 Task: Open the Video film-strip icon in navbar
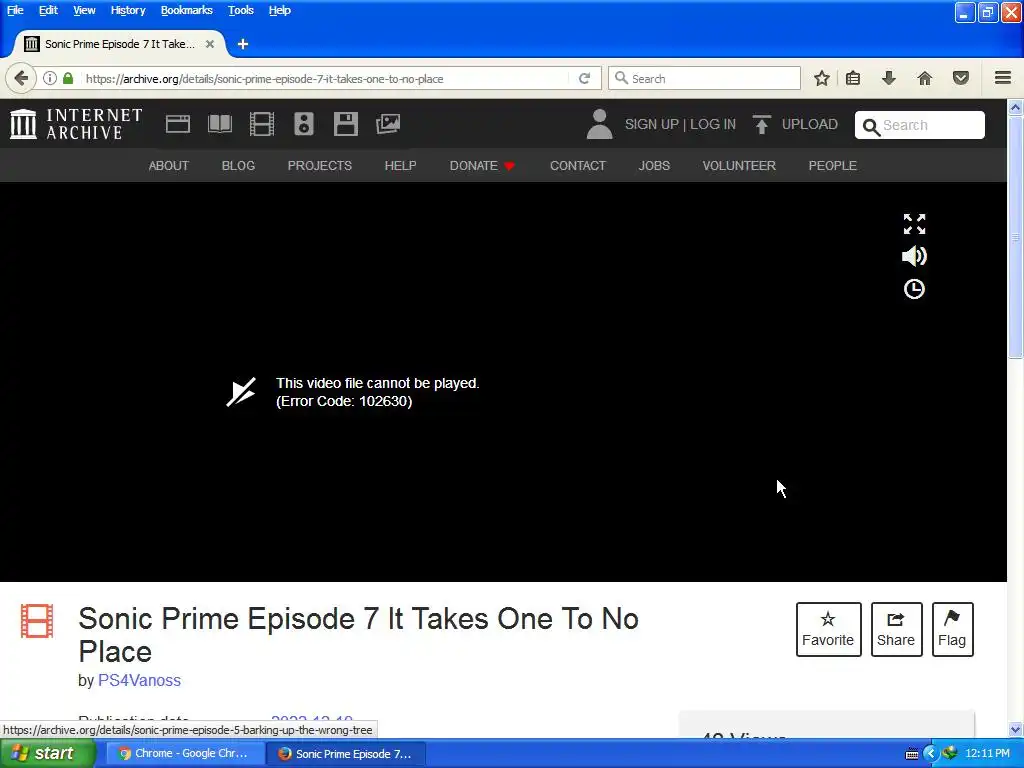pyautogui.click(x=262, y=124)
